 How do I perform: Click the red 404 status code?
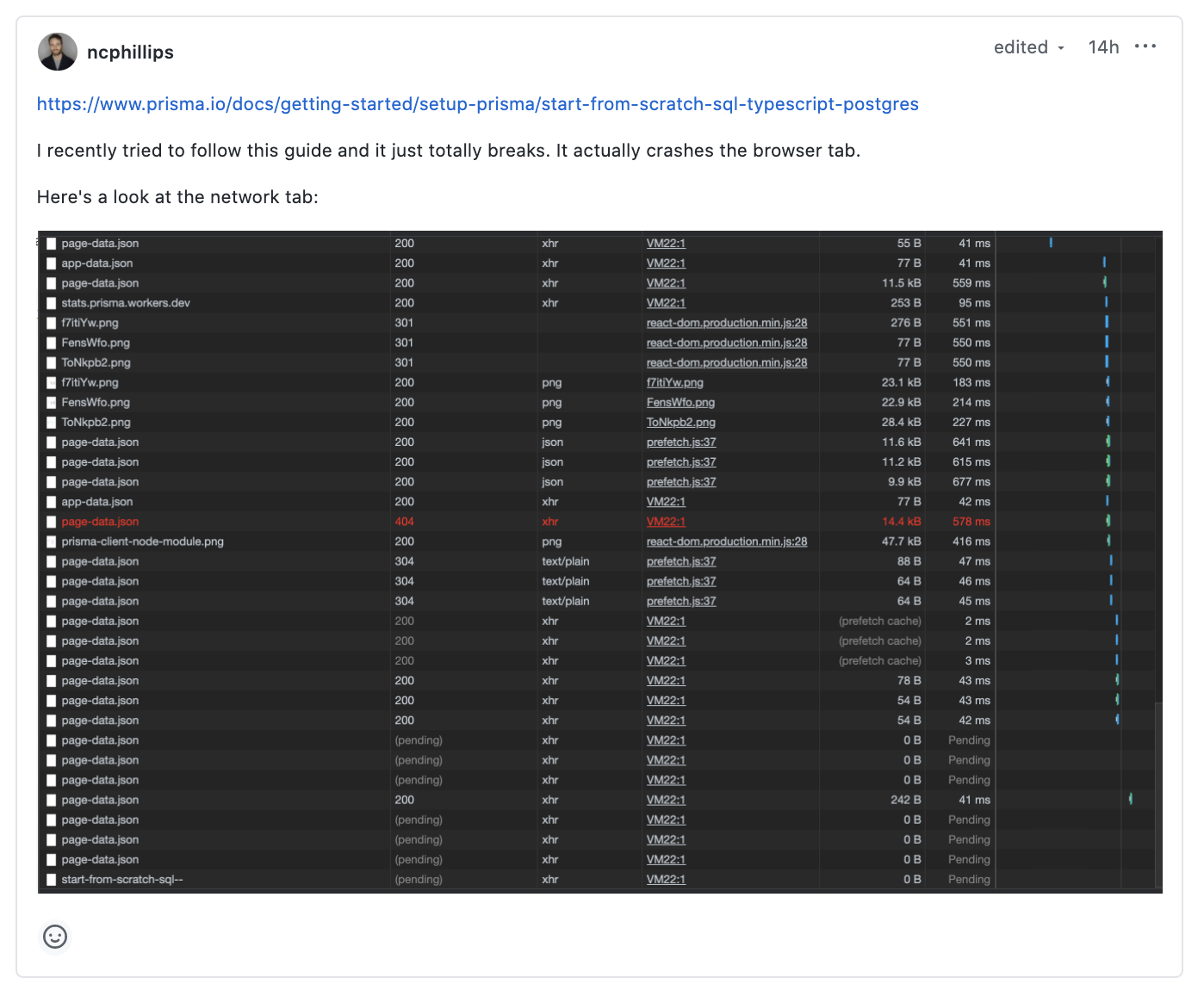point(404,522)
